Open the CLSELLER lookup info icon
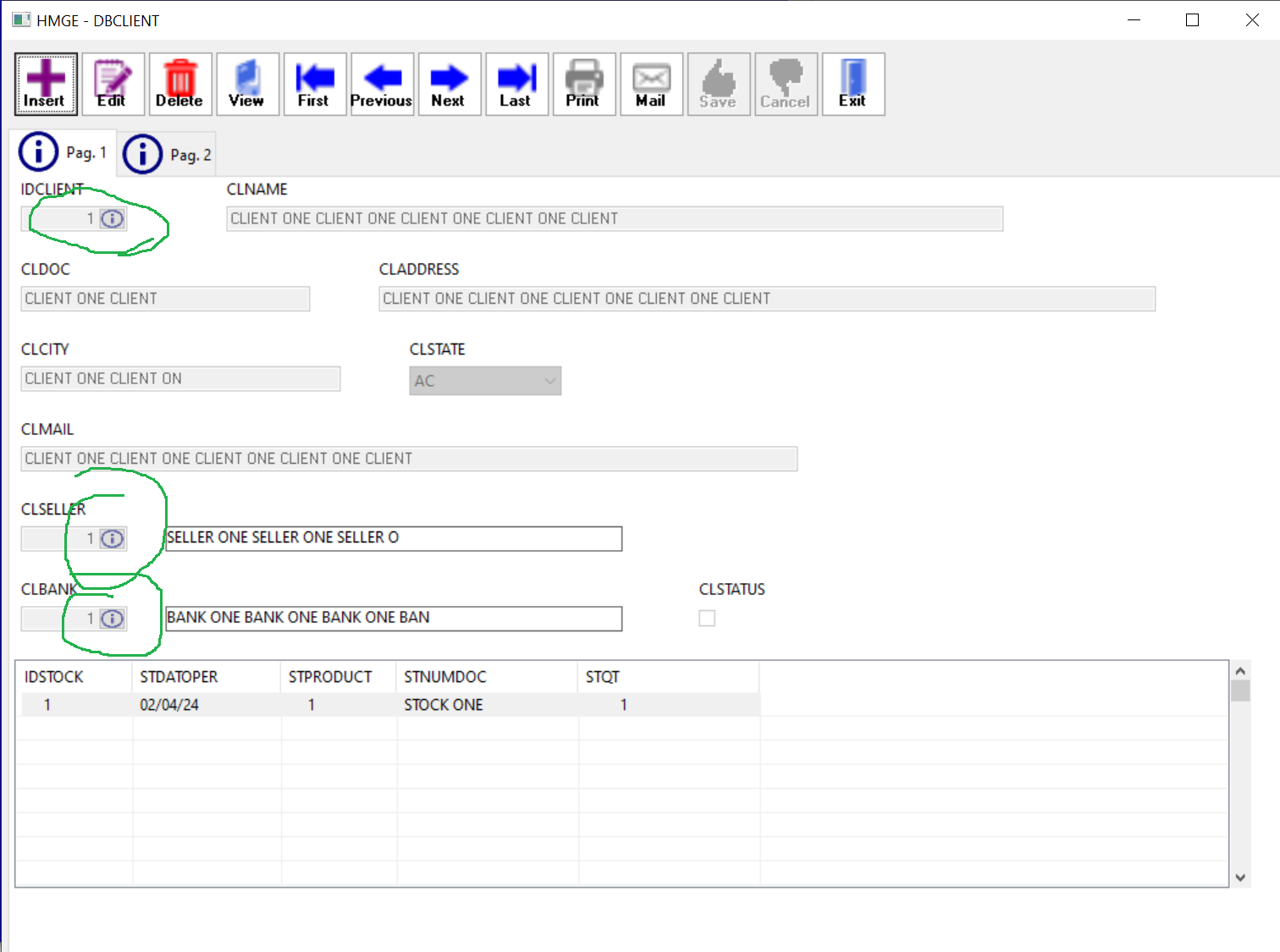 pyautogui.click(x=113, y=539)
